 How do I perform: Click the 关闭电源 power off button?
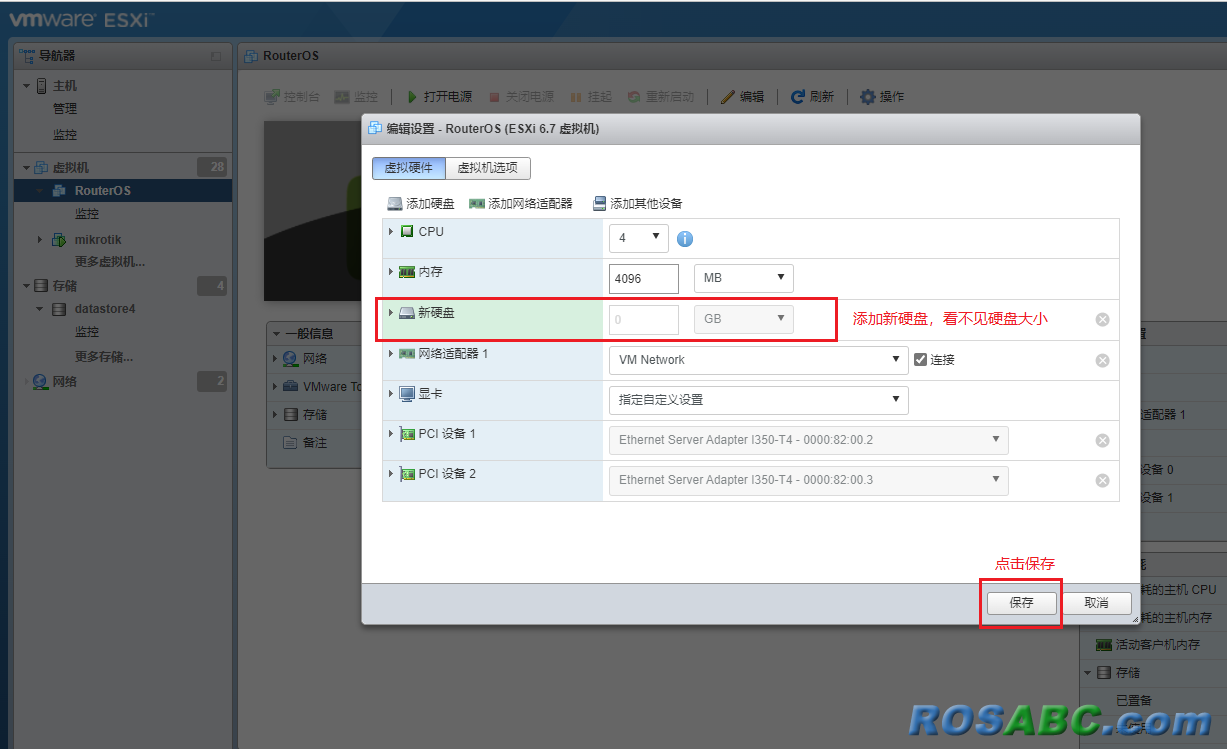click(520, 97)
